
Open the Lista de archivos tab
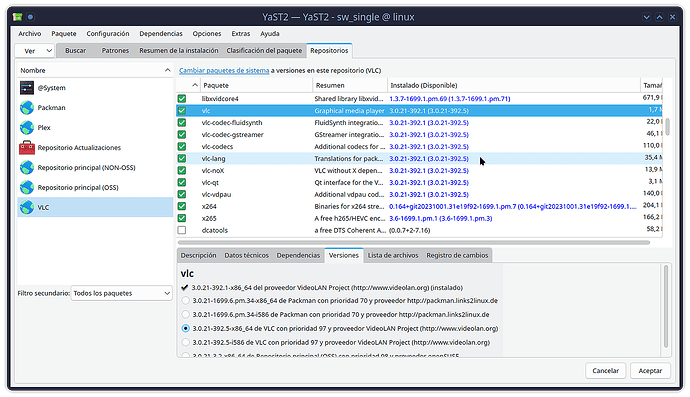(393, 255)
